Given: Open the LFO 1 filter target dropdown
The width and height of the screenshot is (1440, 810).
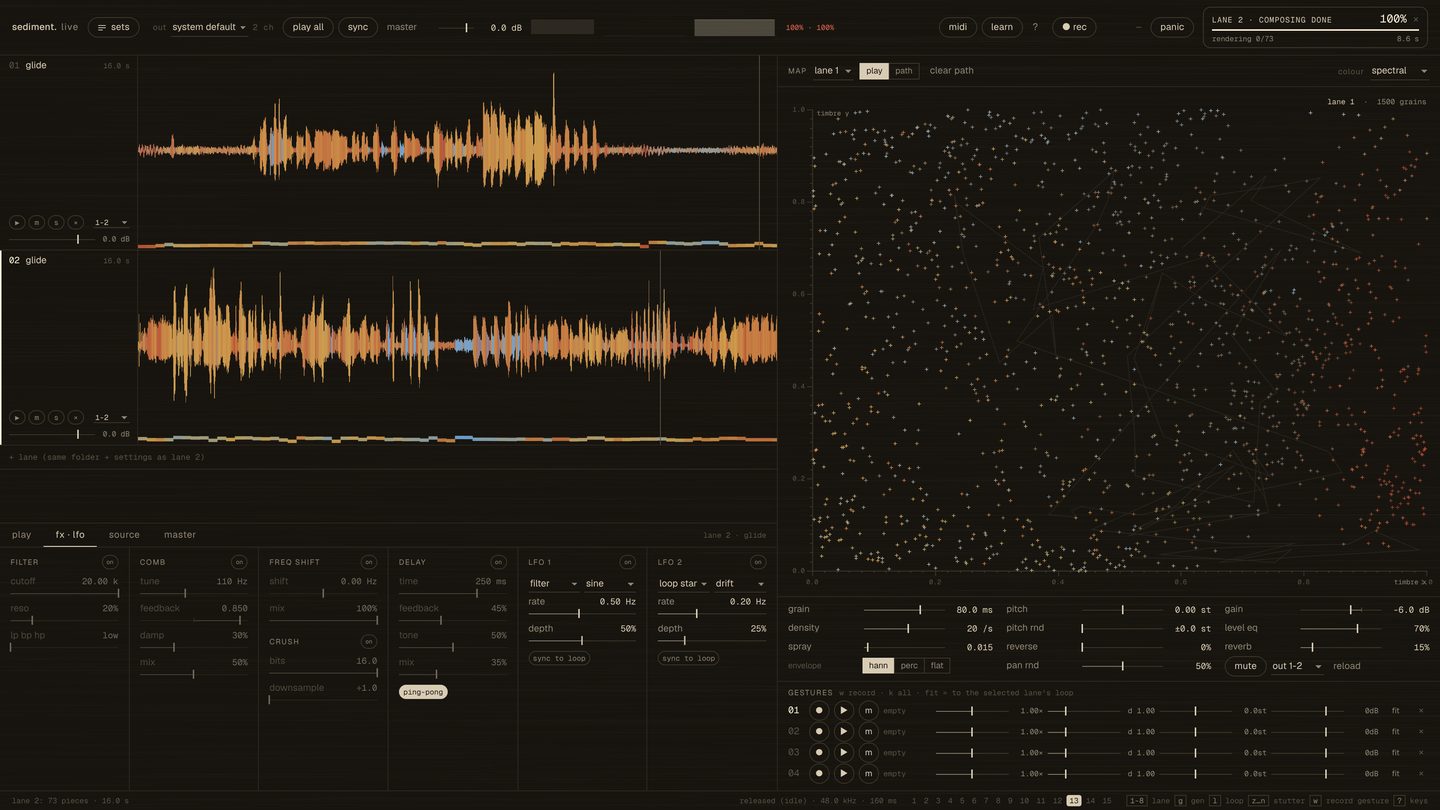Looking at the screenshot, I should [x=553, y=583].
